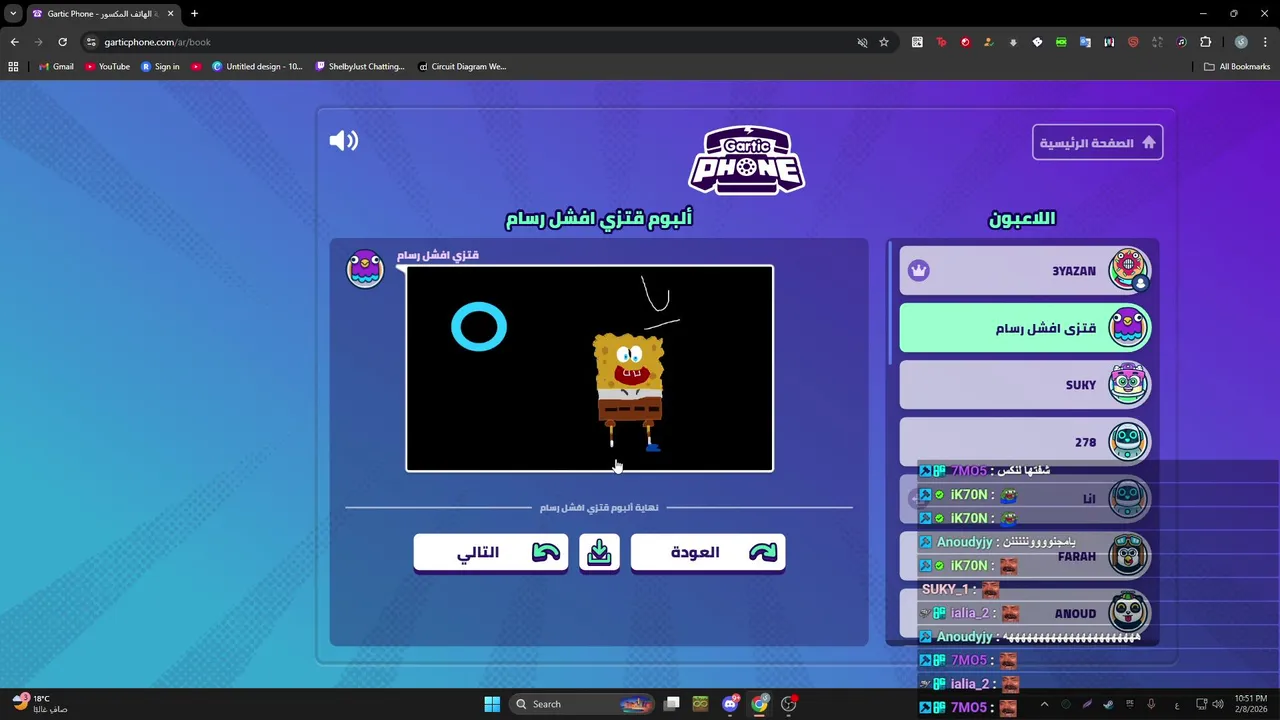Click the bird avatar beside the drawing
Viewport: 1280px width, 720px height.
click(x=365, y=269)
